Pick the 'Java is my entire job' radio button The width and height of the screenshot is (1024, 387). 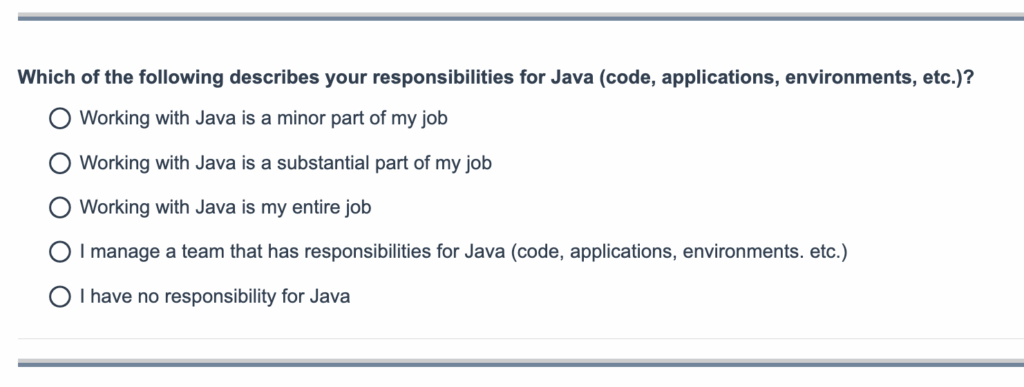(x=60, y=208)
